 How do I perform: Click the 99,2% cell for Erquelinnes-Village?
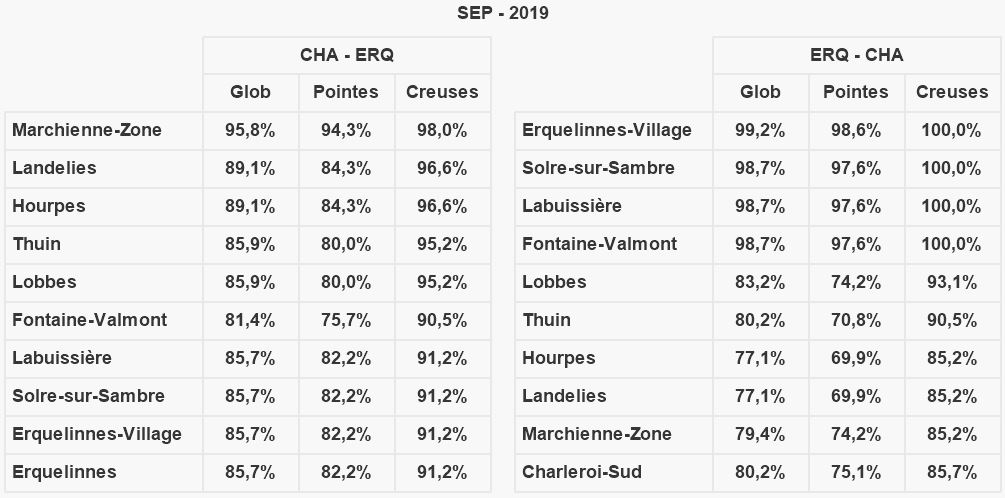click(760, 130)
